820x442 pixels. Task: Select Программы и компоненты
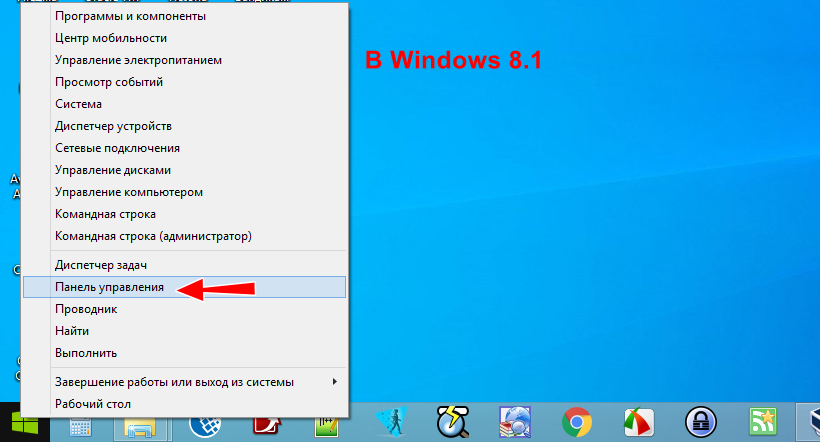(x=184, y=16)
